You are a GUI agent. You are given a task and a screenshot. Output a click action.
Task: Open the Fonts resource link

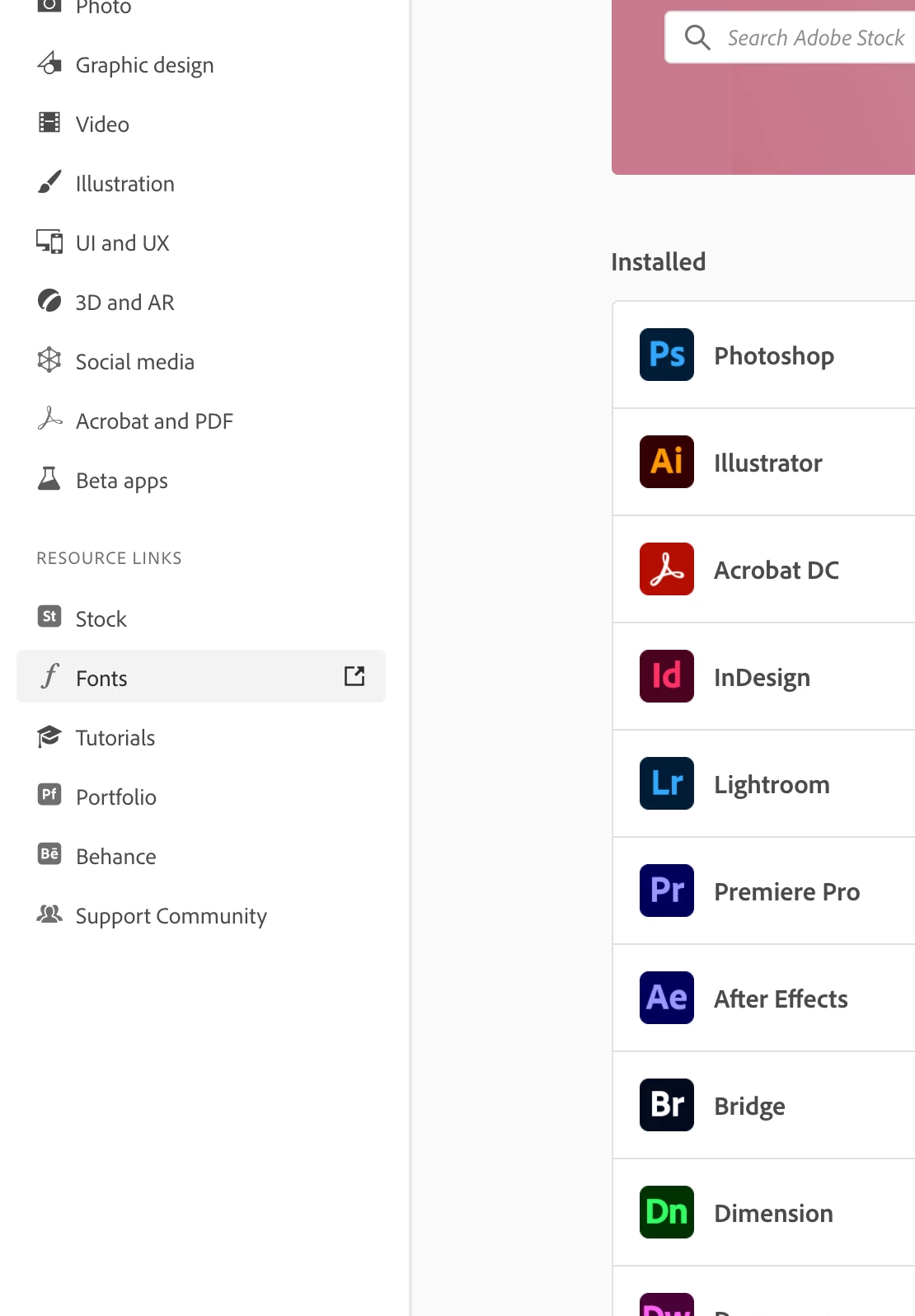[x=201, y=676]
